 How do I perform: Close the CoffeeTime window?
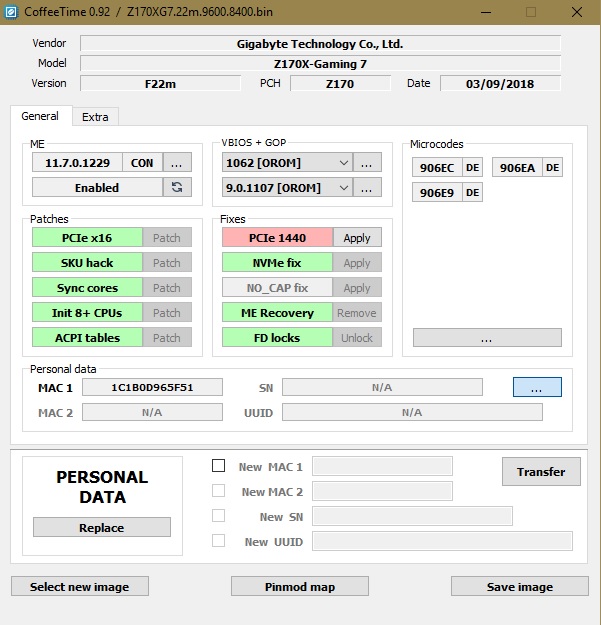[x=577, y=12]
